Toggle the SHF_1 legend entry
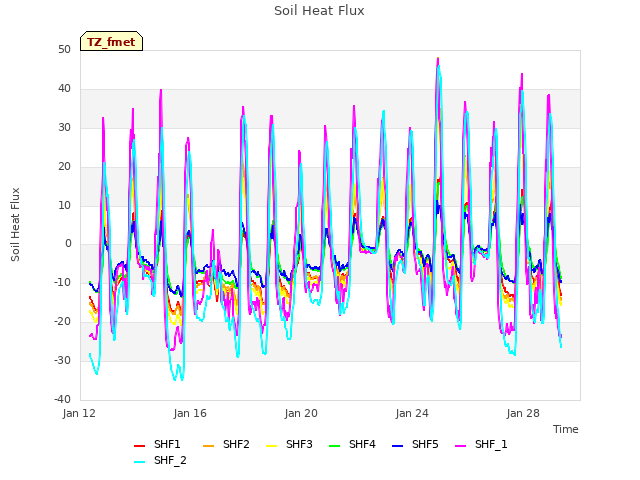The height and width of the screenshot is (480, 640). tap(491, 444)
